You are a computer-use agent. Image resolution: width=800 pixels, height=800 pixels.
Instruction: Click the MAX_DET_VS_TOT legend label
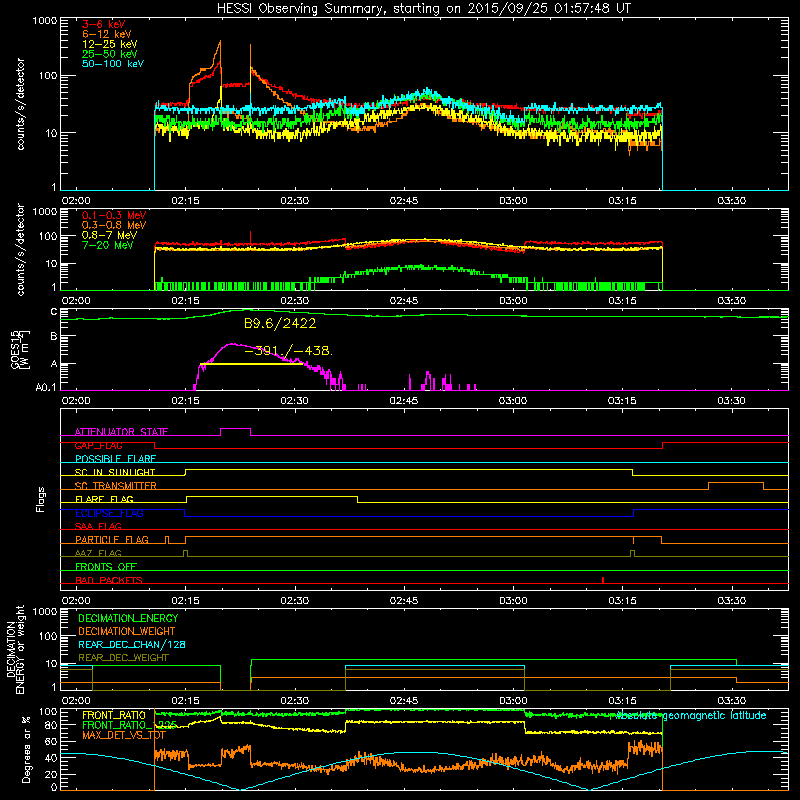123,736
